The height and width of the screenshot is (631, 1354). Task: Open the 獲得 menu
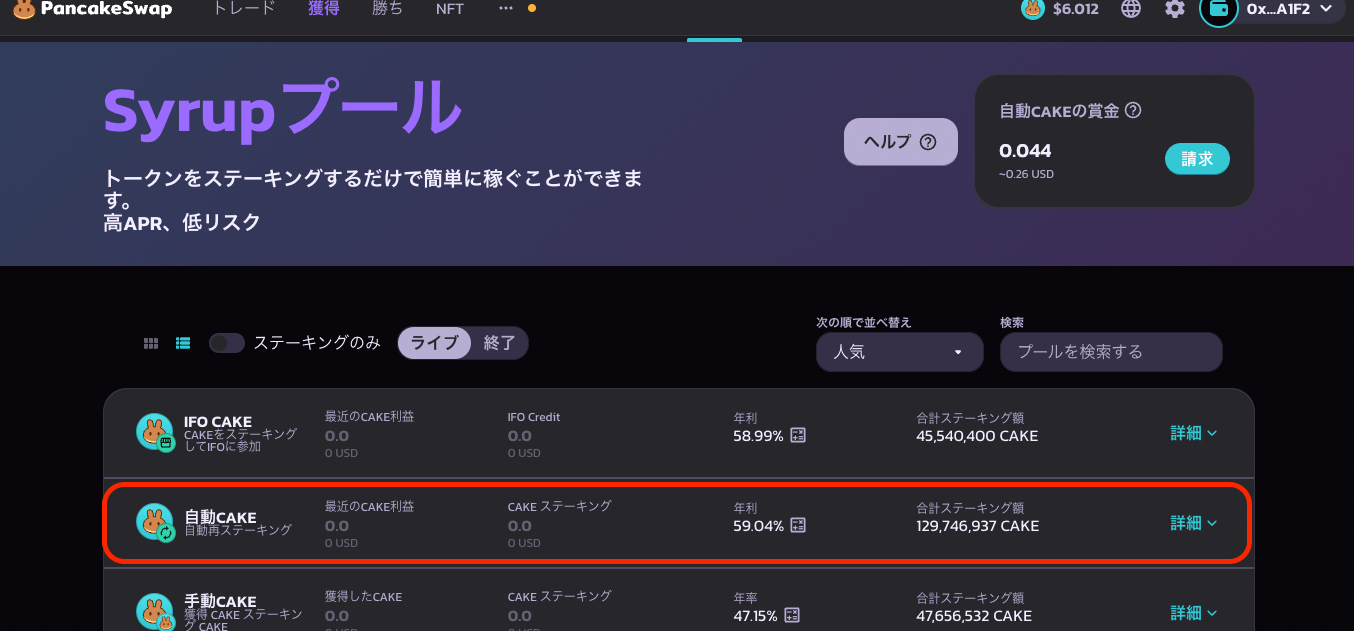click(324, 9)
